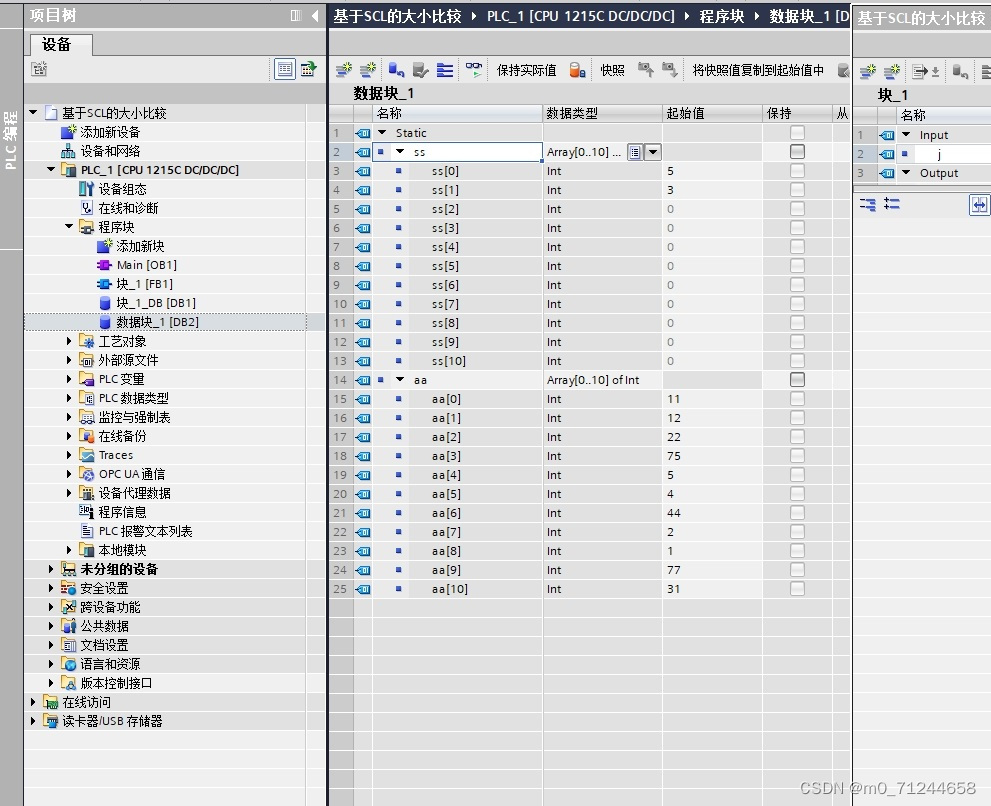The image size is (991, 806).
Task: Click the orange database lock icon
Action: click(577, 70)
